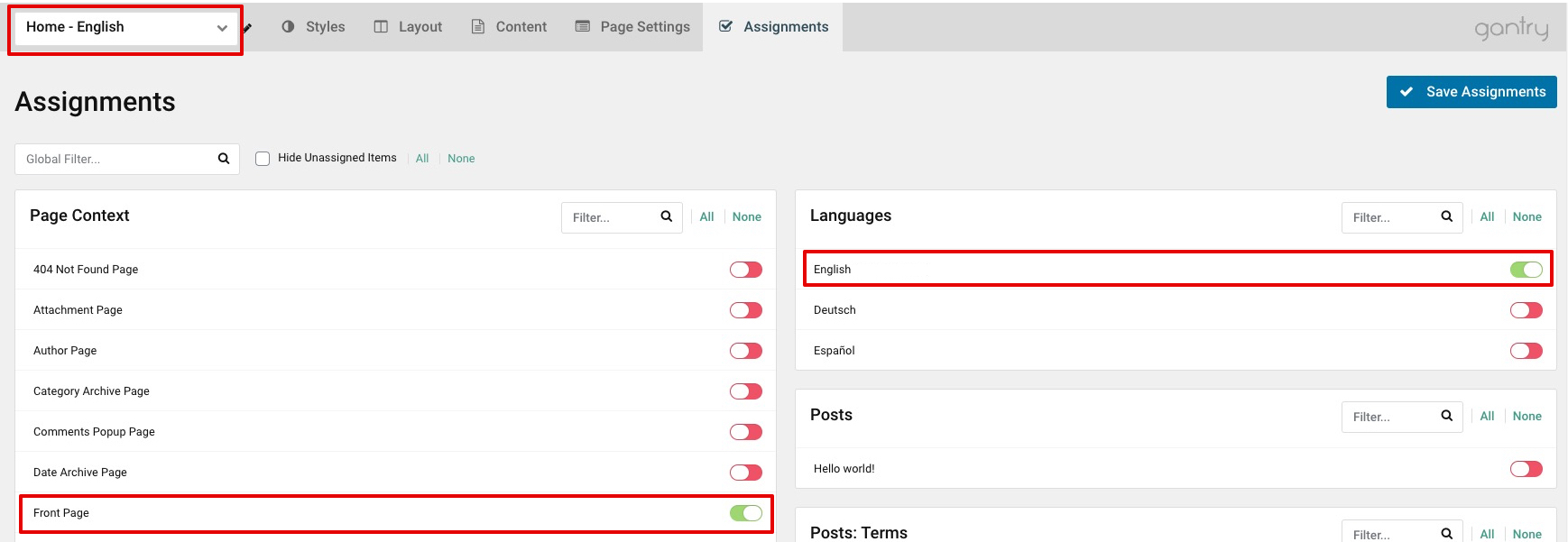This screenshot has width=1568, height=542.
Task: Click the Global Filter search magnifier icon
Action: pos(224,159)
